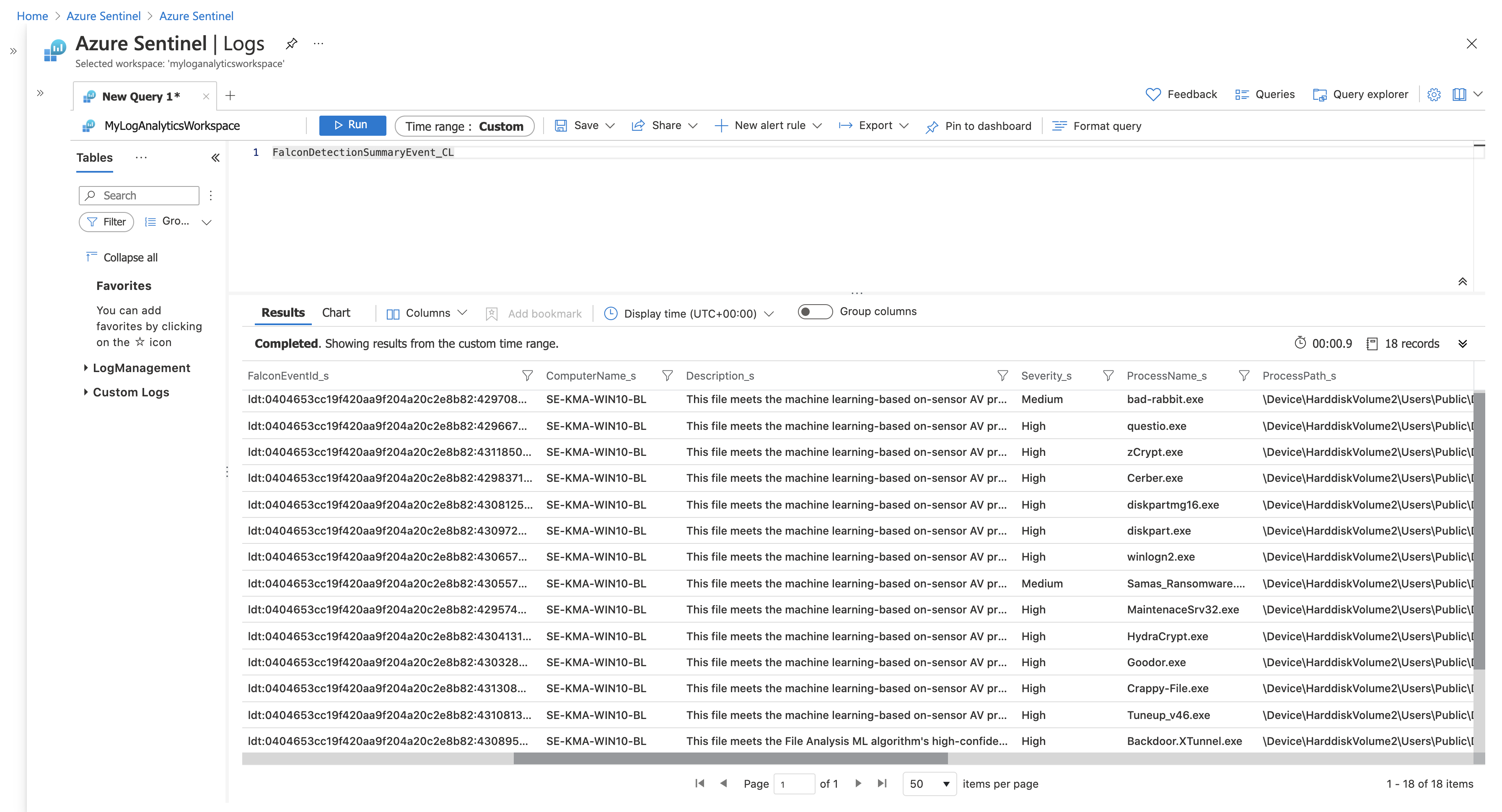1502x812 pixels.
Task: Open the settings gear icon
Action: pos(1434,94)
